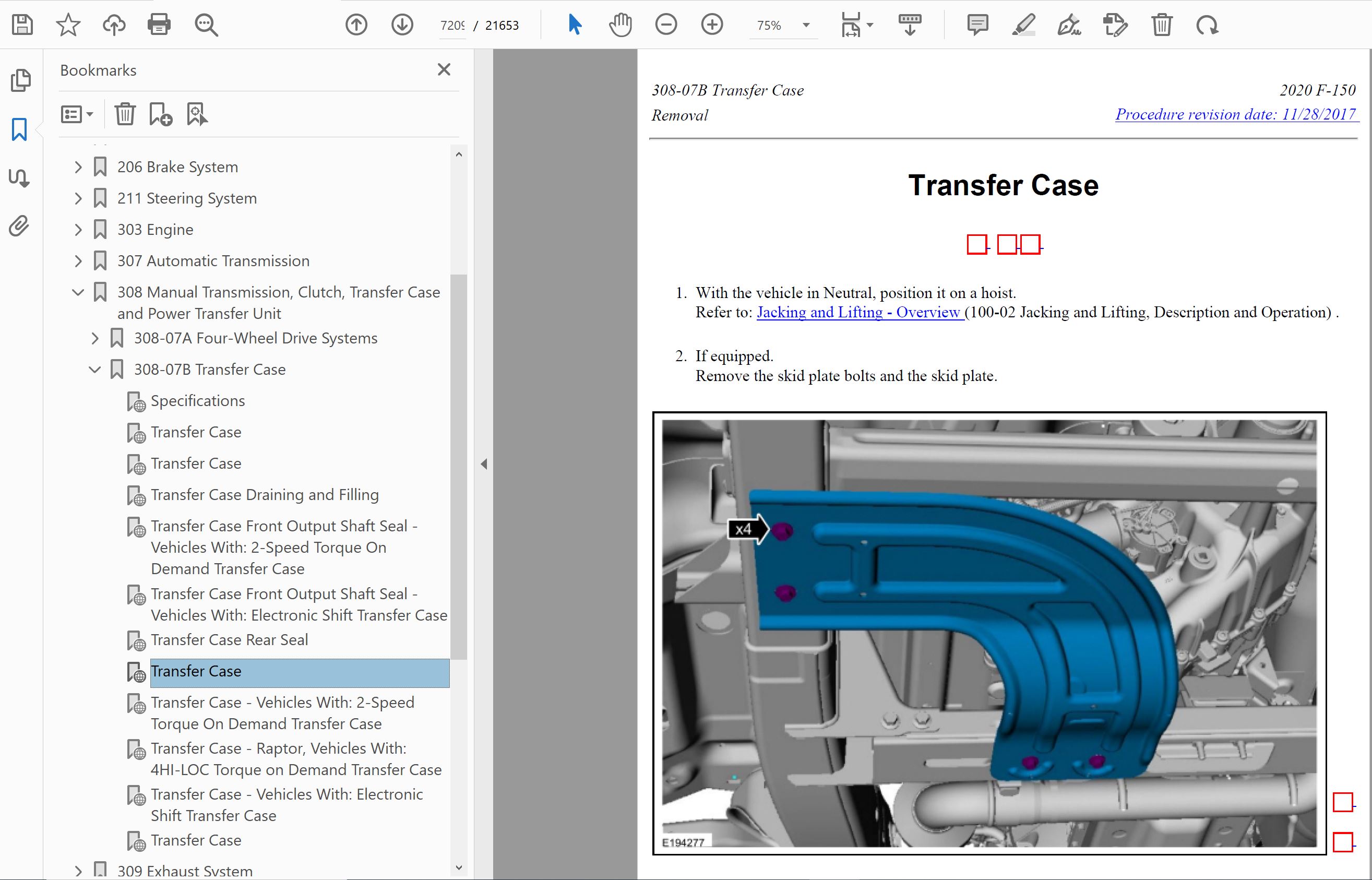Screen dimensions: 1372x880
Task: Click the Rotate view icon
Action: (x=1207, y=25)
